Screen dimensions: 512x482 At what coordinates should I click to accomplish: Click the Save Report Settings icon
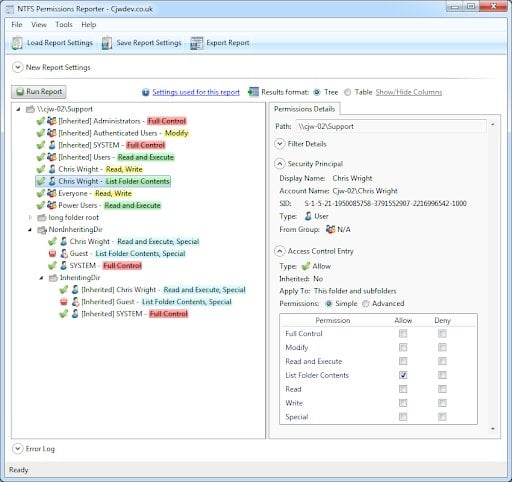(x=107, y=43)
